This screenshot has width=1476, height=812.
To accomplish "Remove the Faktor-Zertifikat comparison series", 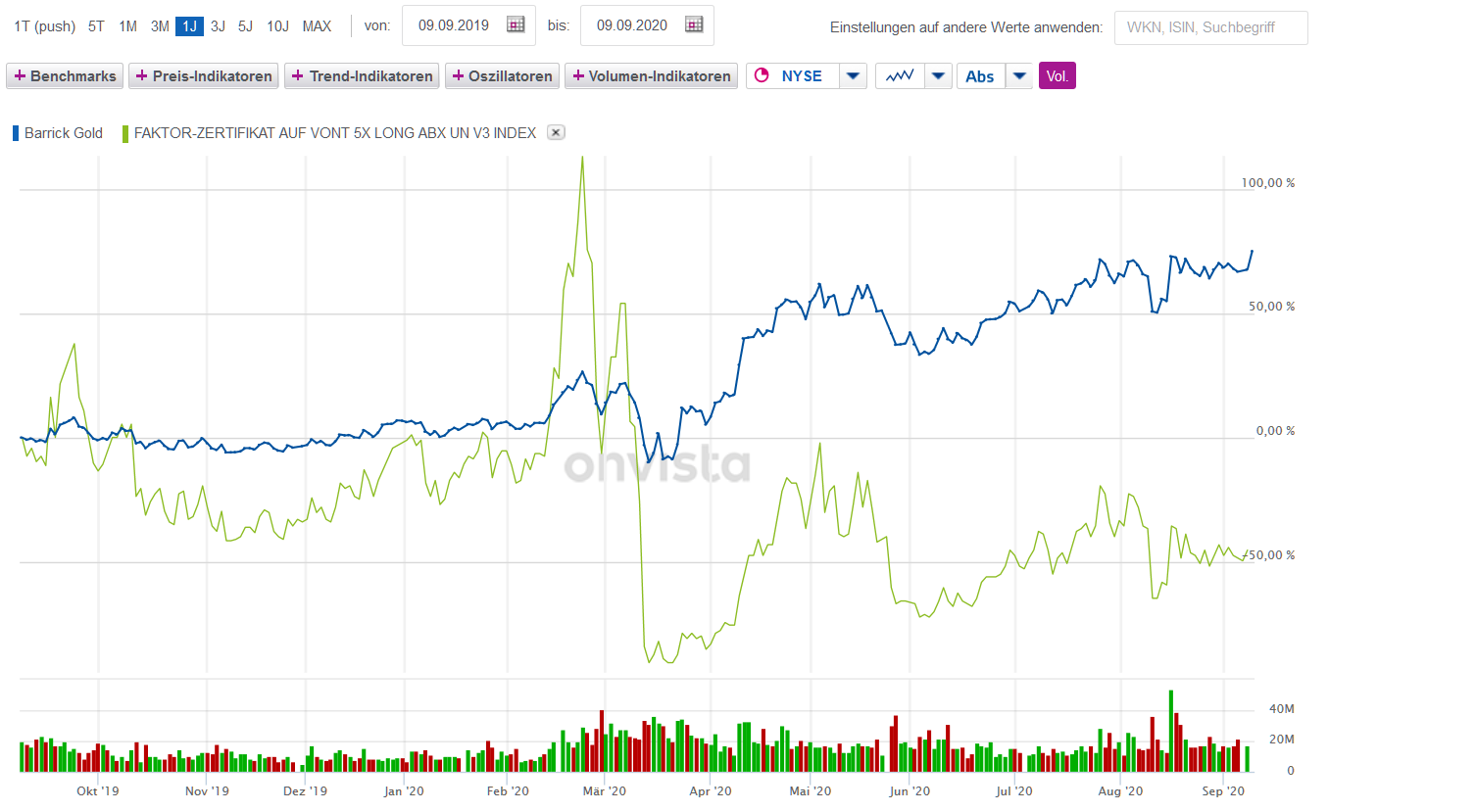I will pyautogui.click(x=556, y=132).
